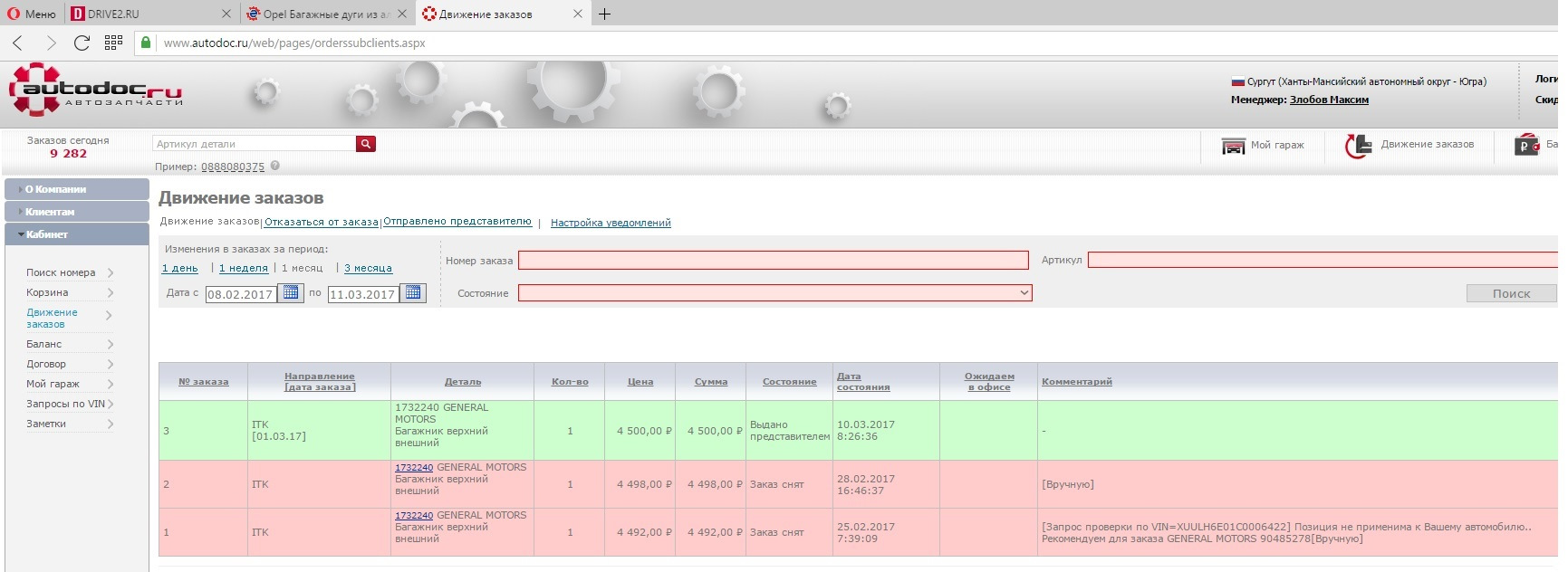The width and height of the screenshot is (1568, 572).
Task: Click Отказаться от заказа link
Action: click(x=322, y=222)
